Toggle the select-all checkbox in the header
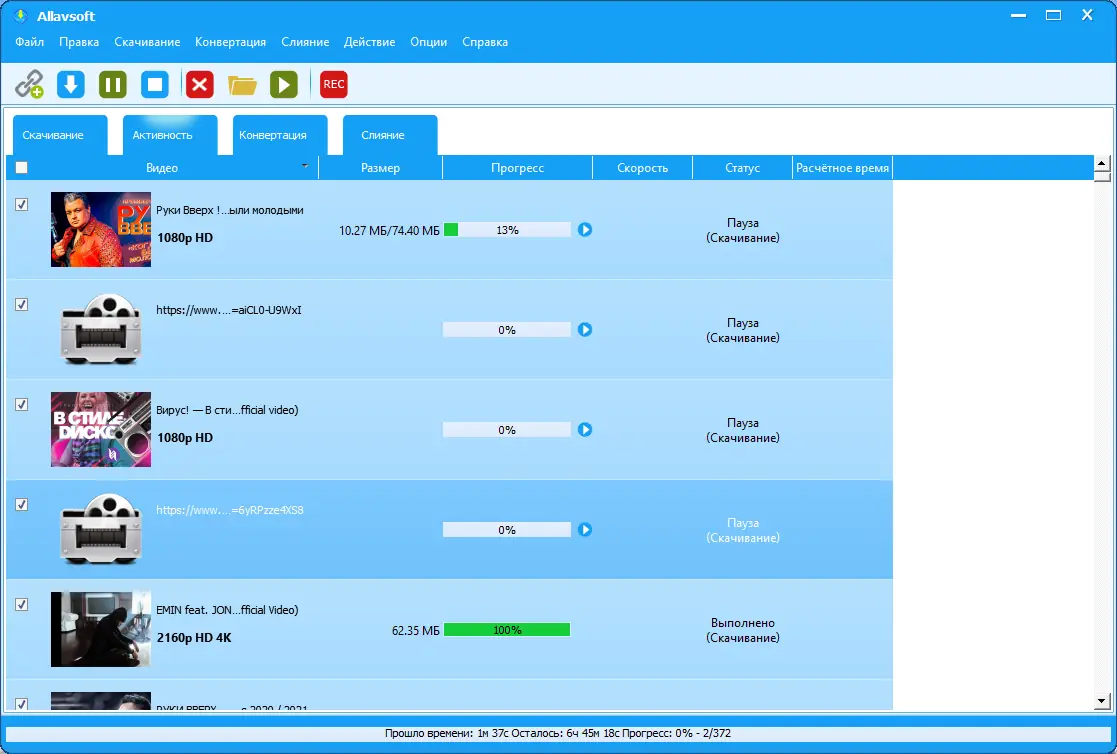 click(21, 167)
